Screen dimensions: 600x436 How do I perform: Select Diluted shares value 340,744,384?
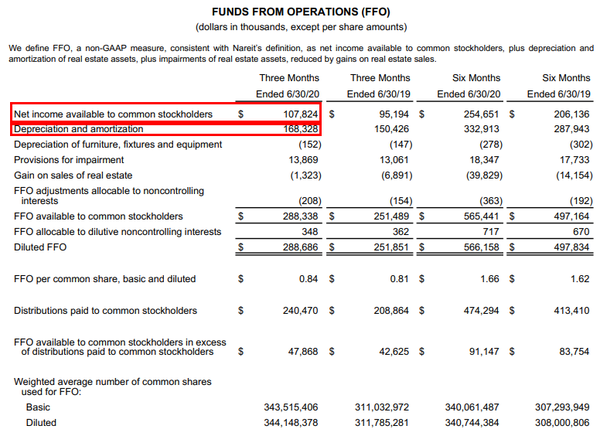pos(472,423)
